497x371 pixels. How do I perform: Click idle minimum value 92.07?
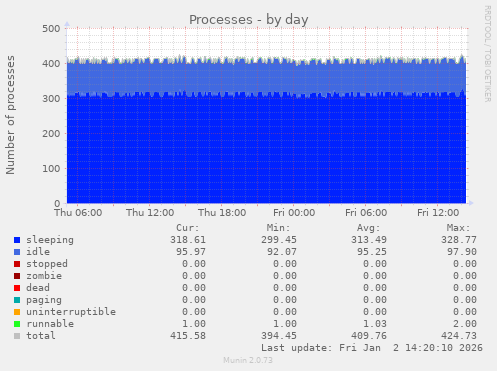pyautogui.click(x=282, y=252)
